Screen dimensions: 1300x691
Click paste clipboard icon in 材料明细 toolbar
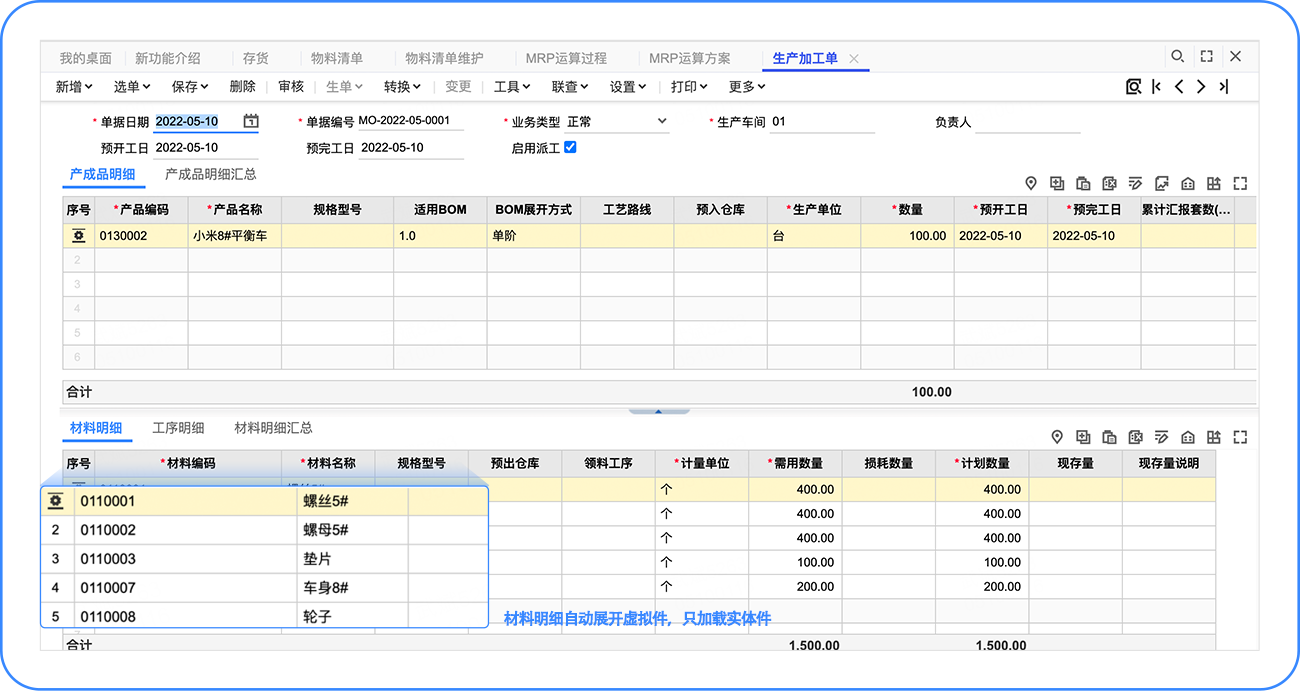click(1109, 437)
